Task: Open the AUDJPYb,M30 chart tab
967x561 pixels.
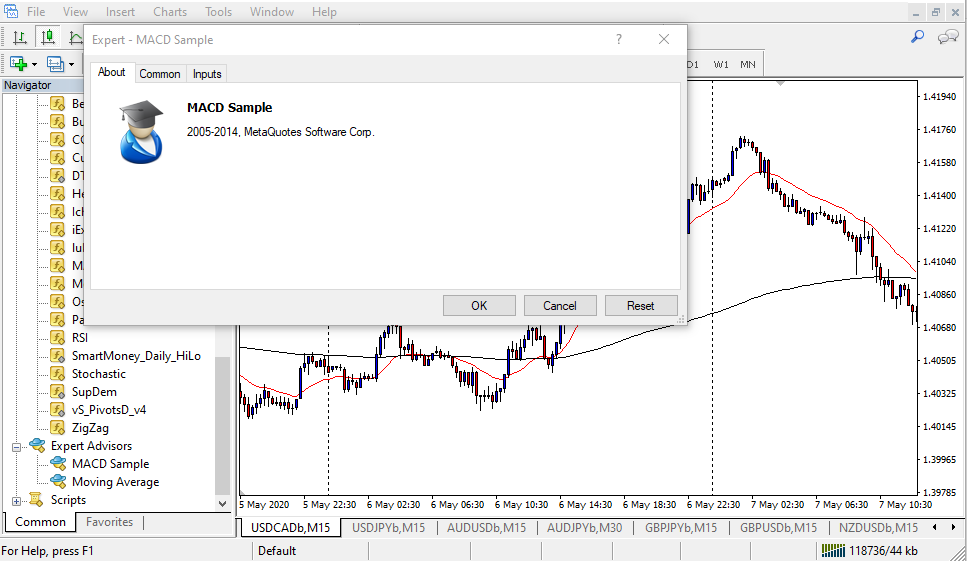Action: (585, 528)
